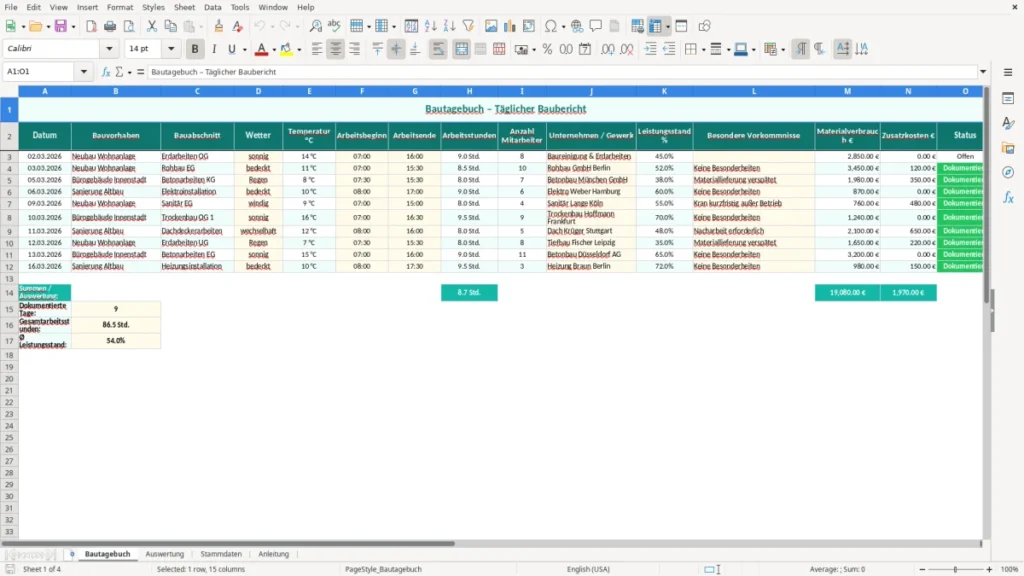Activate the Clone Formatting paintbrush

(x=219, y=26)
